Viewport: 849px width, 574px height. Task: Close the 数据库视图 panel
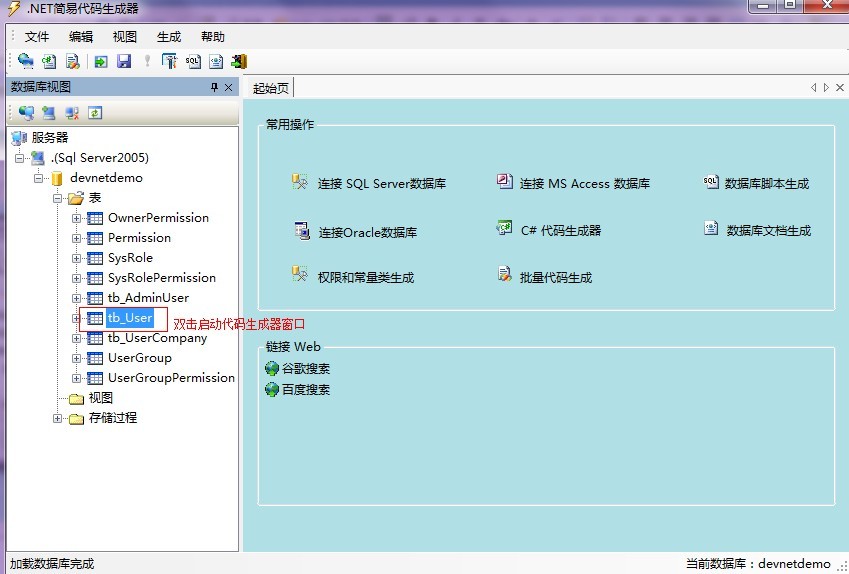tap(228, 88)
